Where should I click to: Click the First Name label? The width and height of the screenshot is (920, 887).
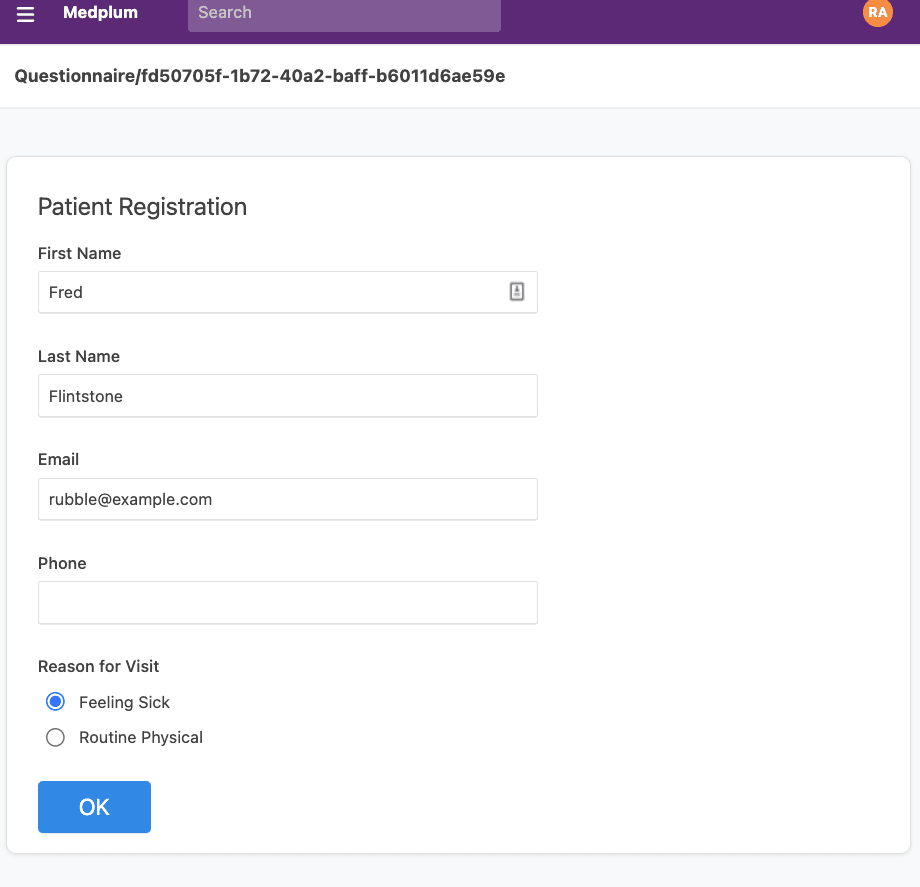click(x=79, y=254)
